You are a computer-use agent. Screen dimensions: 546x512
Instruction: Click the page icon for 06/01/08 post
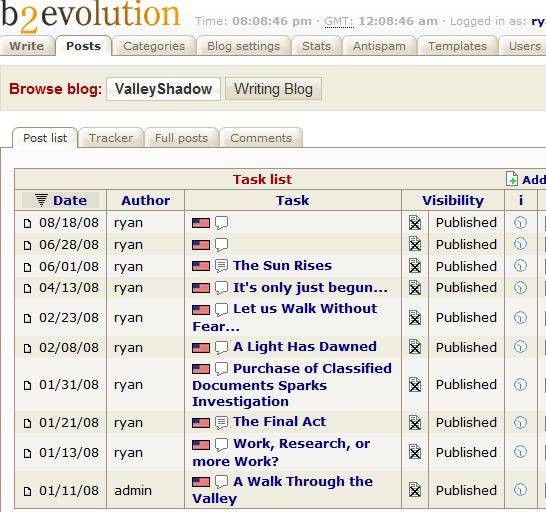coord(27,267)
